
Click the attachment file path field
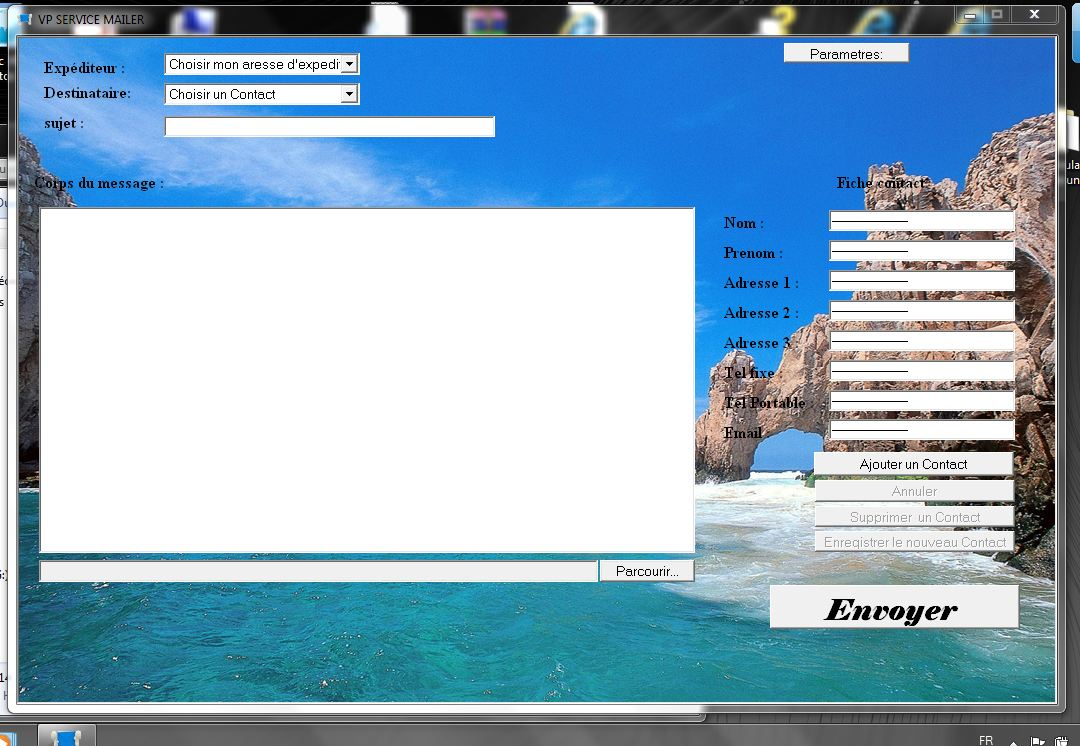tap(318, 571)
